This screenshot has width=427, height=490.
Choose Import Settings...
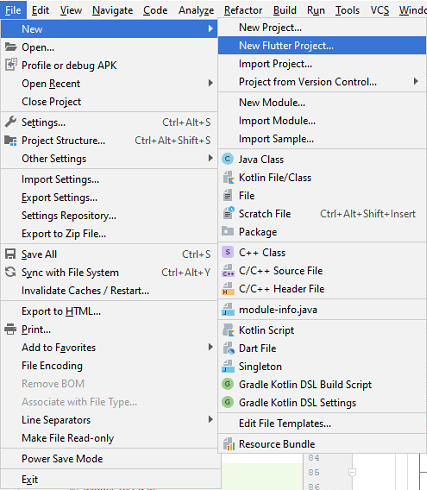(x=109, y=179)
